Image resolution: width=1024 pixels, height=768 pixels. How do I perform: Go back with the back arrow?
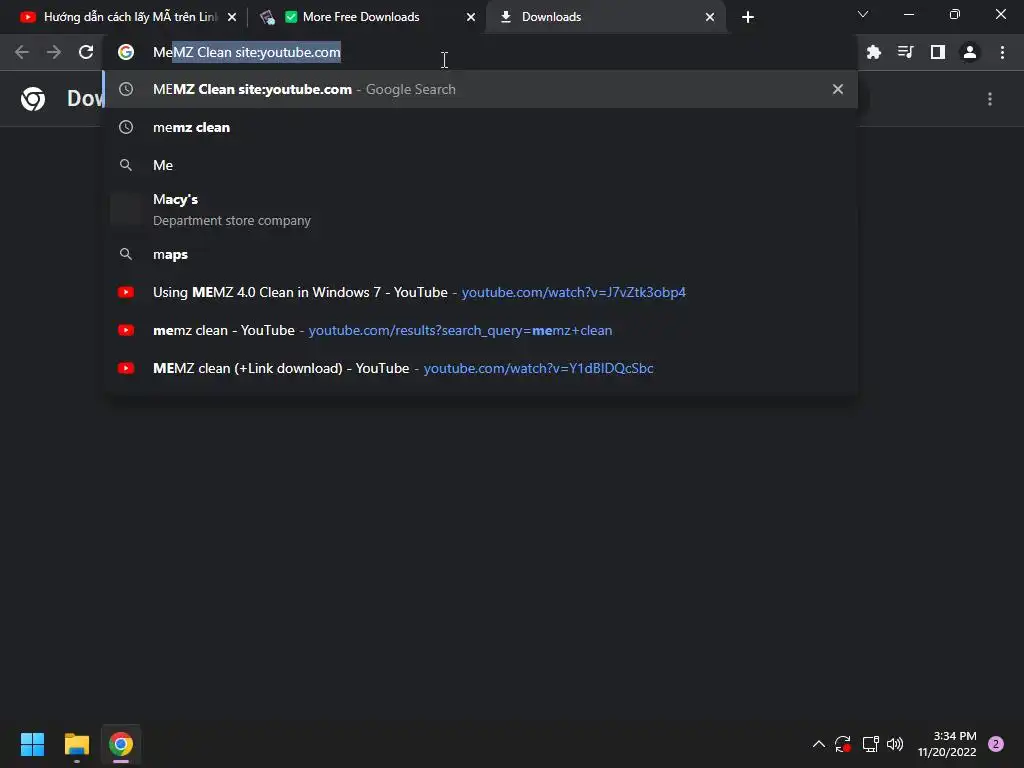tap(22, 52)
